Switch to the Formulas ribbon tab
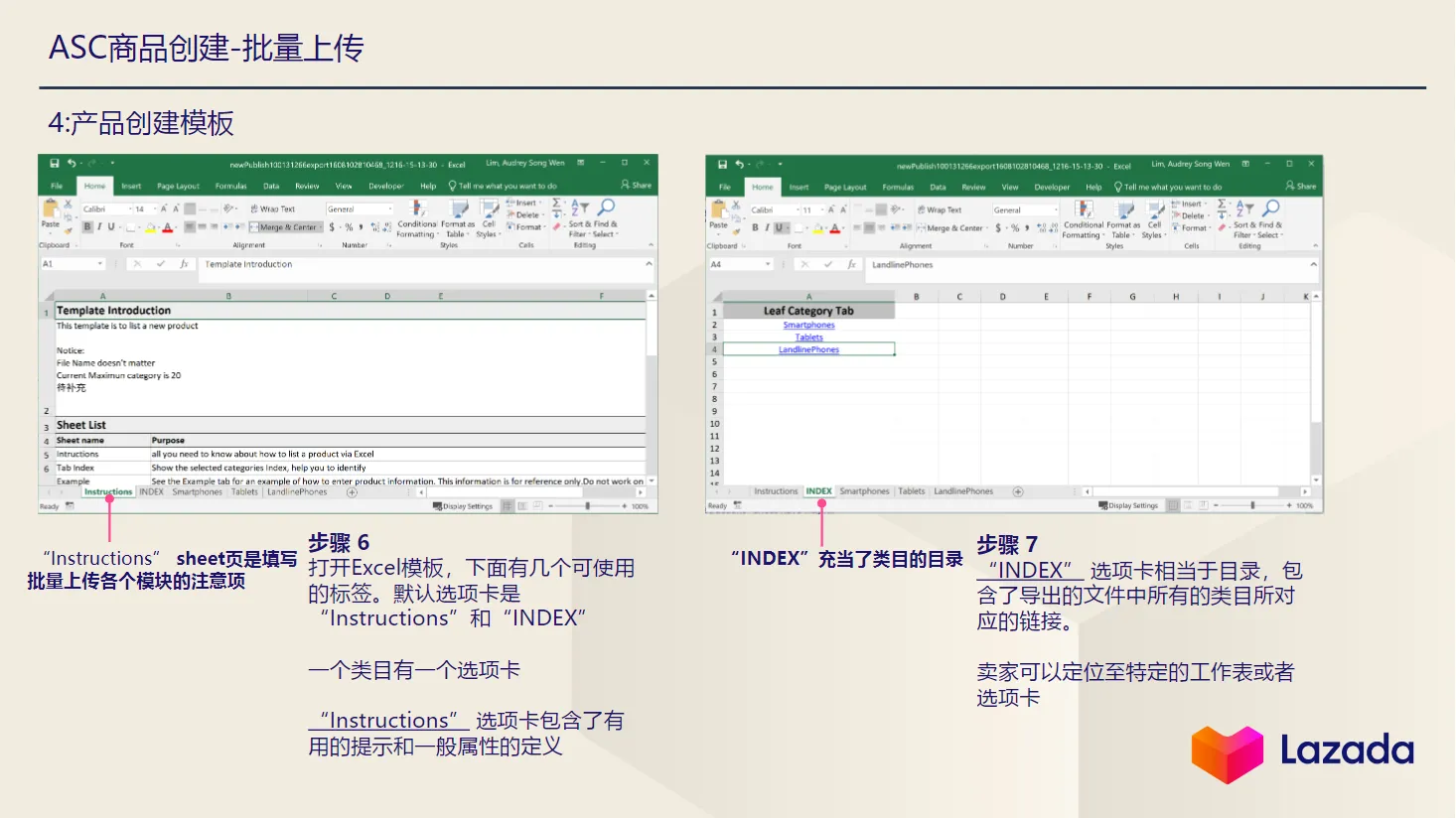1456x818 pixels. pyautogui.click(x=230, y=186)
